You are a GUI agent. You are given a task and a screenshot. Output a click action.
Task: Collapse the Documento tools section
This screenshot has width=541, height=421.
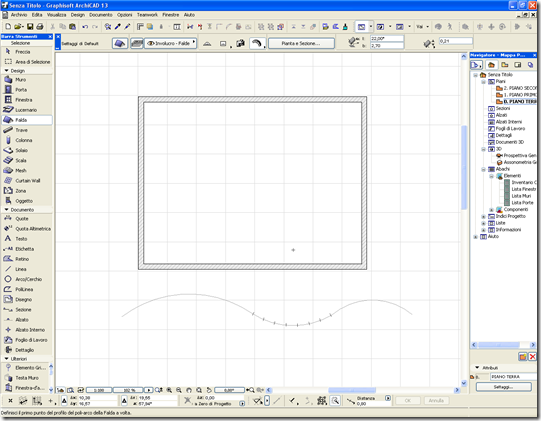(x=6, y=209)
